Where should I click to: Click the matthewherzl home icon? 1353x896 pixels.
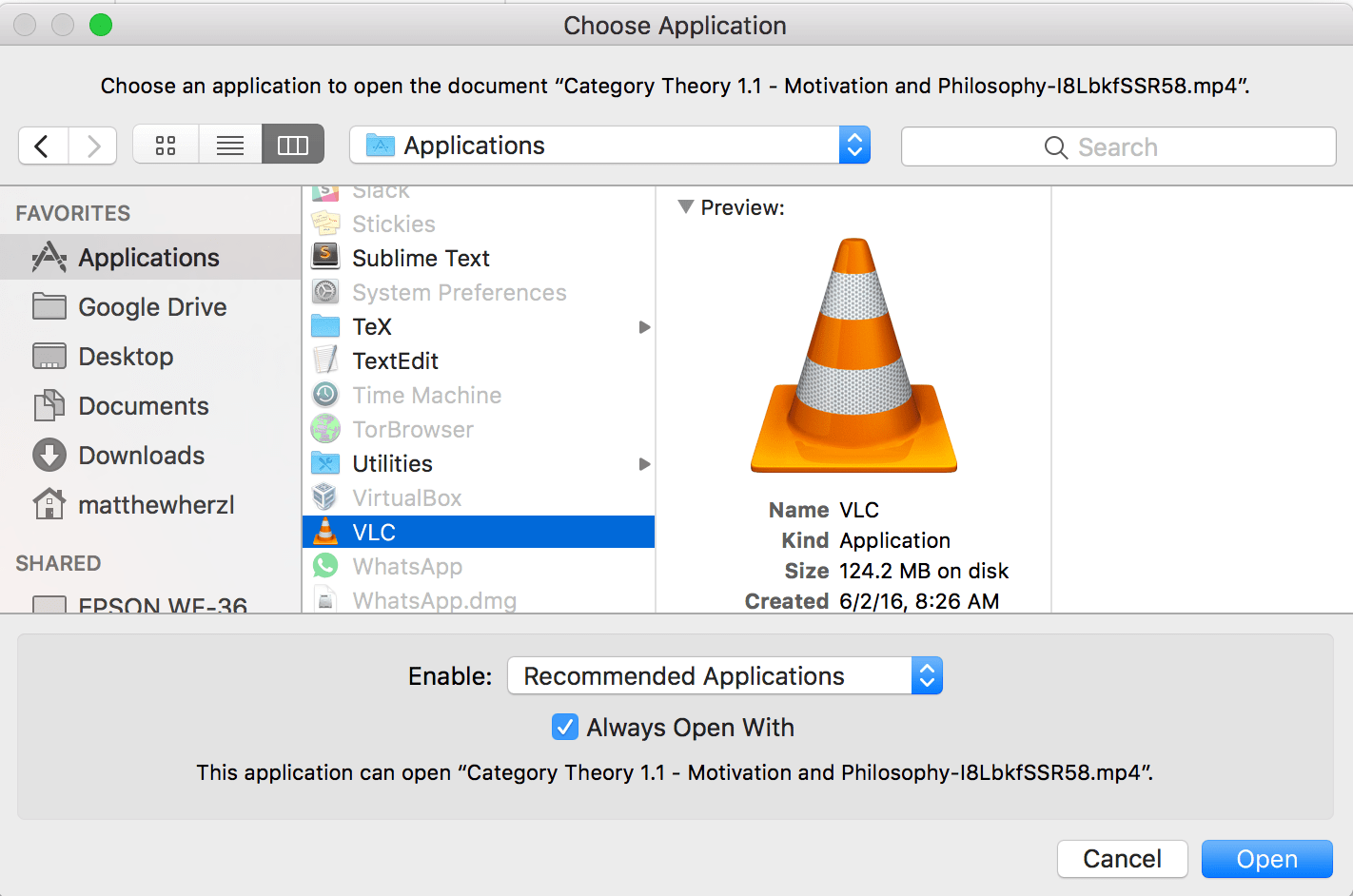49,504
